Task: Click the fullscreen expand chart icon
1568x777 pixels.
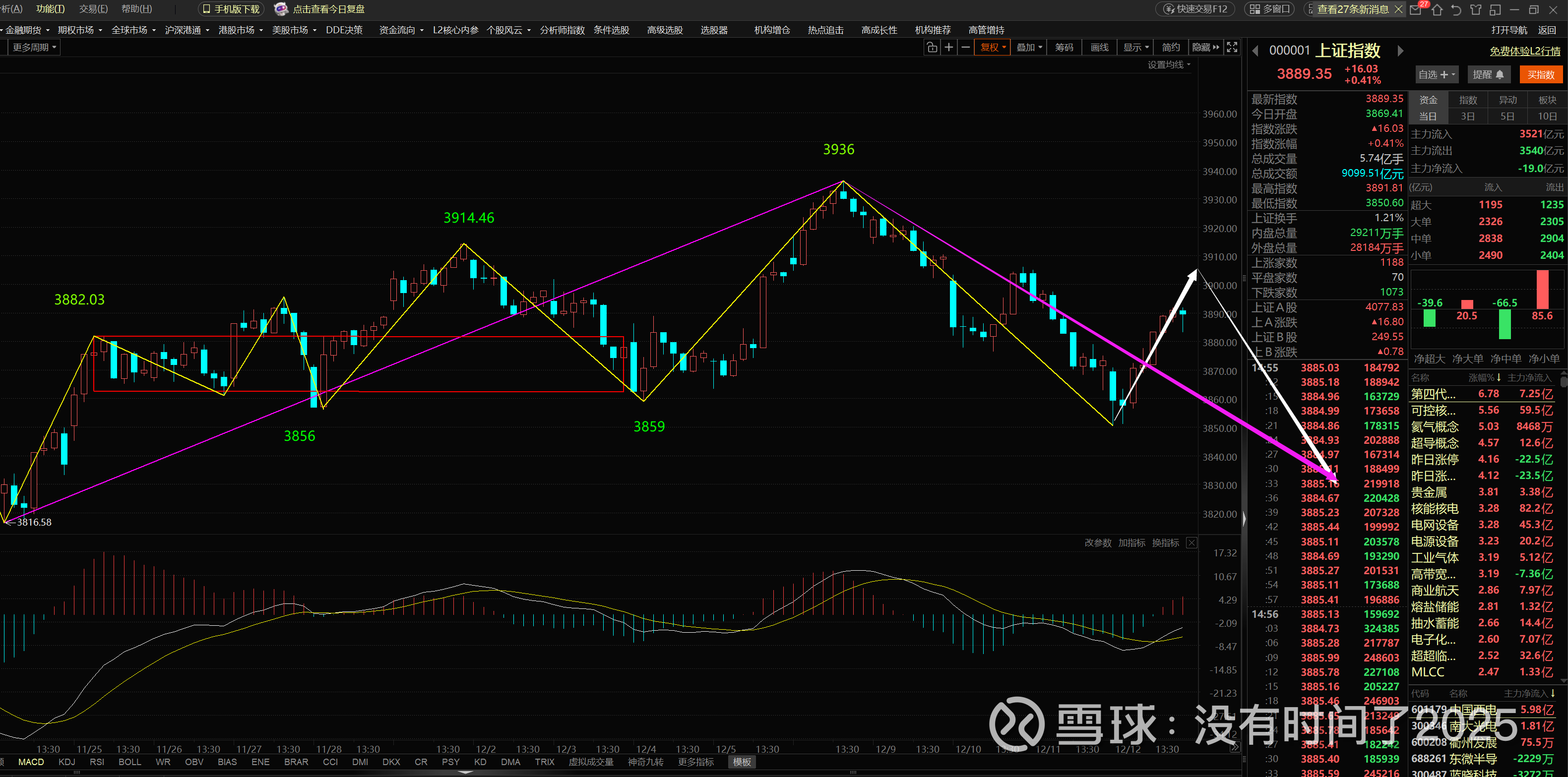Action: pos(1232,48)
